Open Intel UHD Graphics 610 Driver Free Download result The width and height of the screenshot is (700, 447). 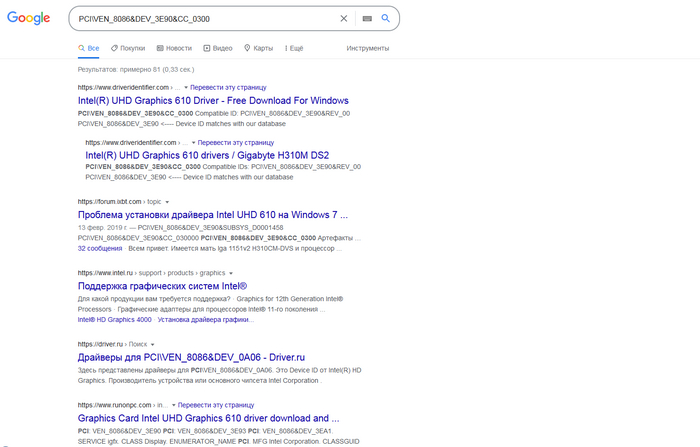213,100
